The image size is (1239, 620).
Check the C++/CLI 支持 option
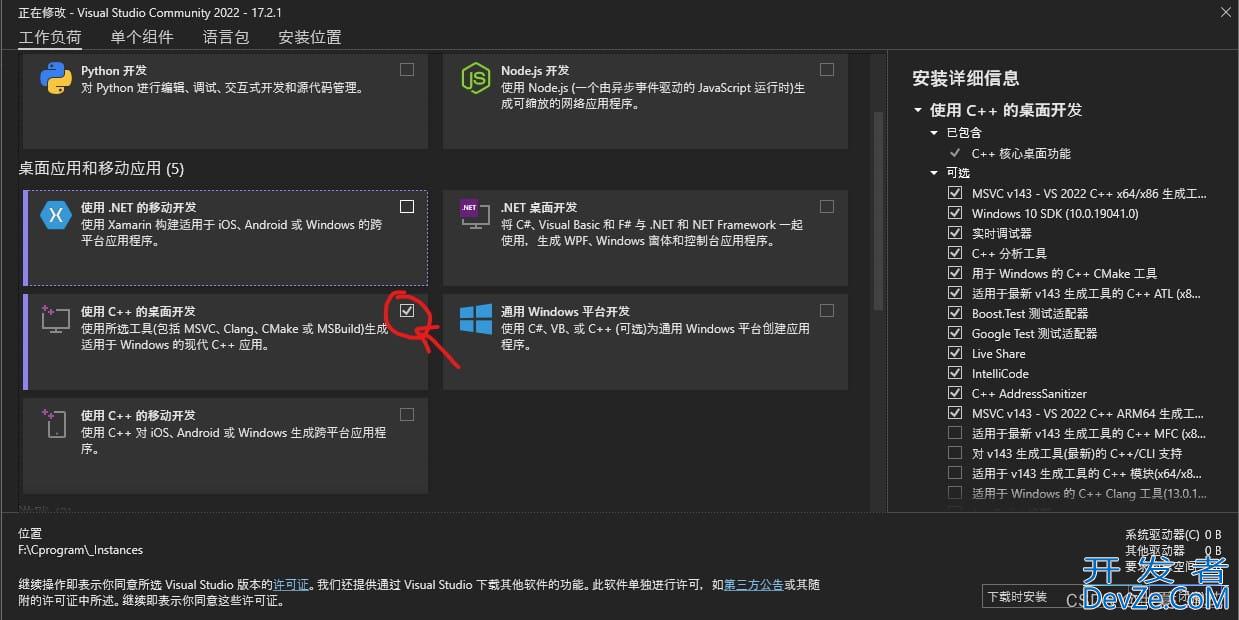pyautogui.click(x=955, y=453)
